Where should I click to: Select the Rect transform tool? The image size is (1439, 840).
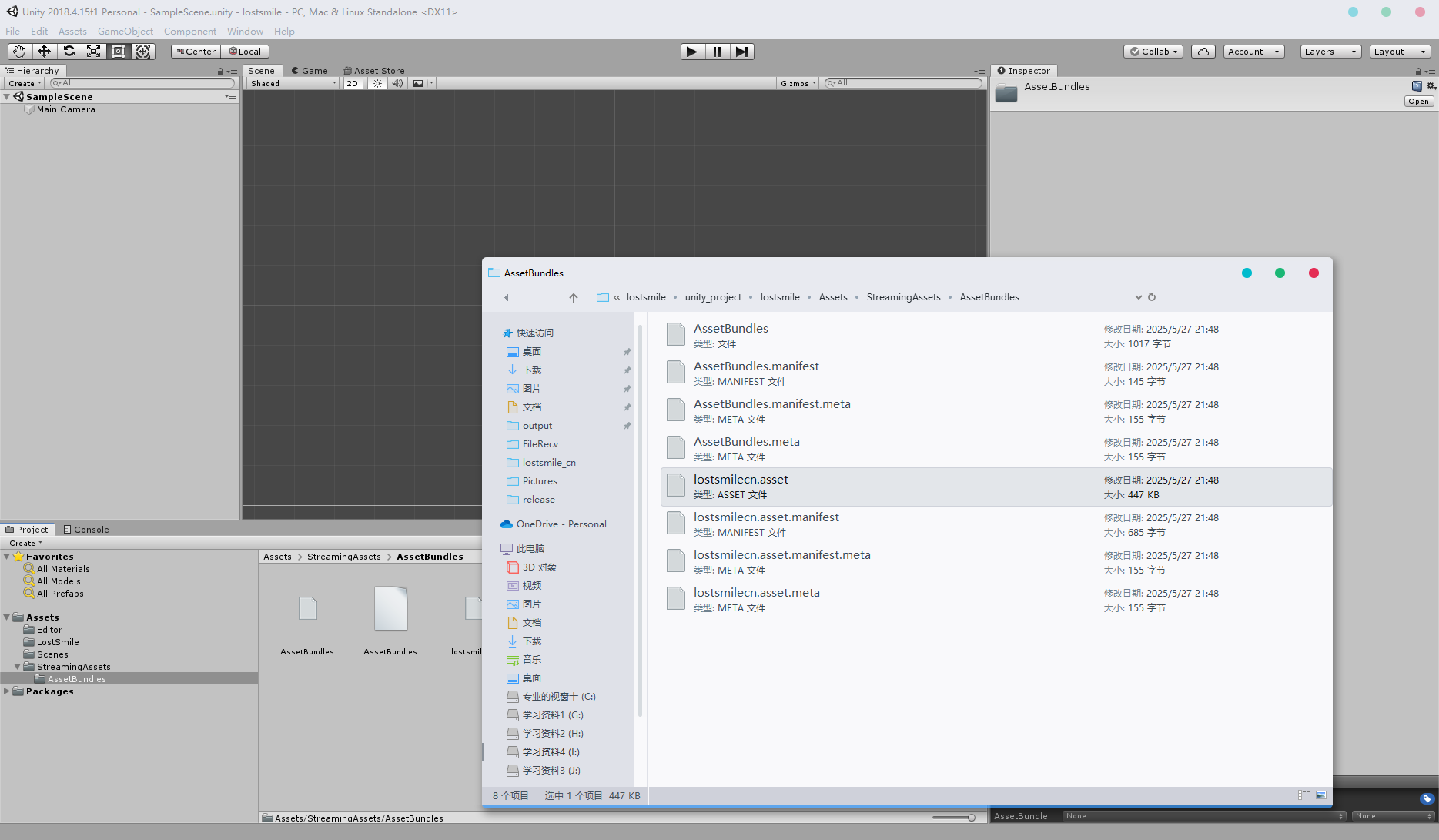(x=118, y=52)
